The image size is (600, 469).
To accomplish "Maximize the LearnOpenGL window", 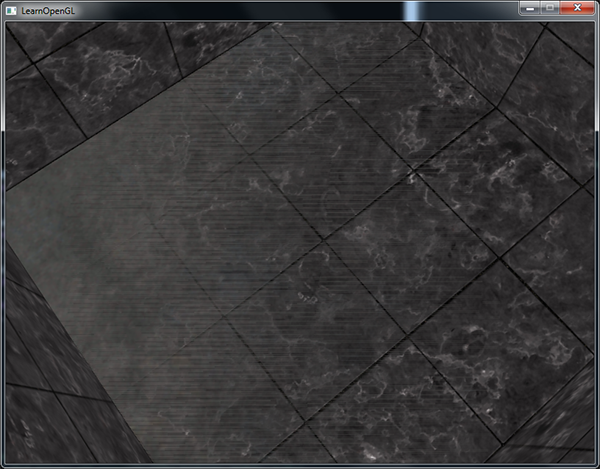I will [x=549, y=8].
